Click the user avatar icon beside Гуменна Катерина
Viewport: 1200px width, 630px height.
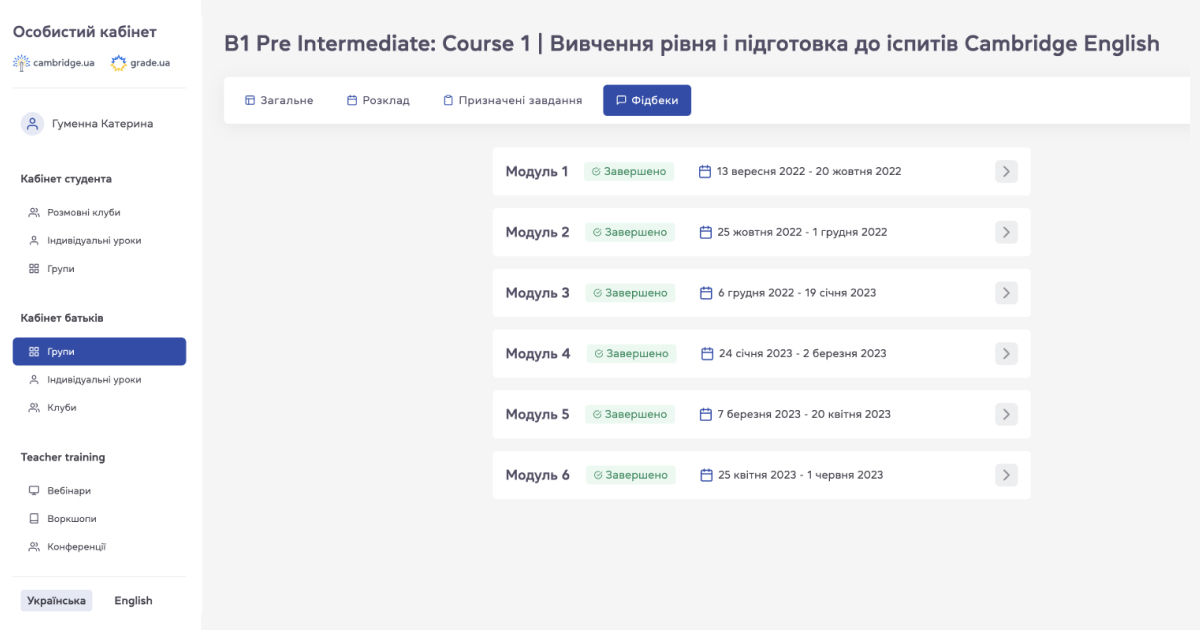[33, 124]
